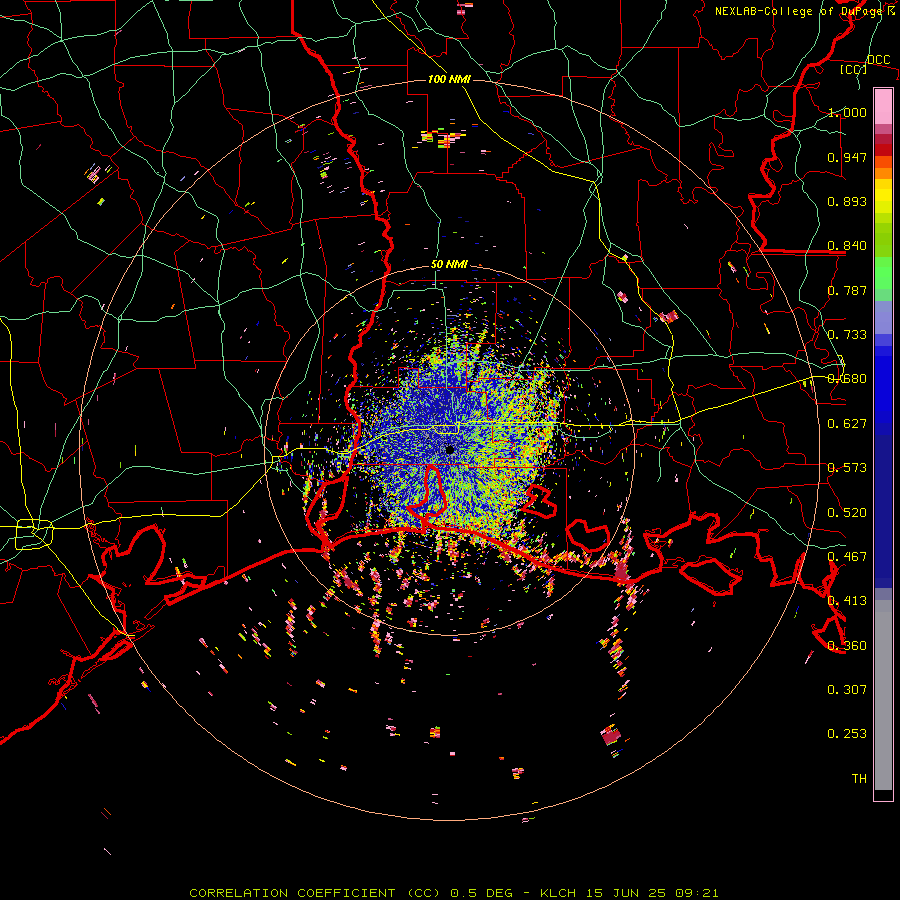
Task: Select the 0.360 legend value
Action: click(847, 646)
